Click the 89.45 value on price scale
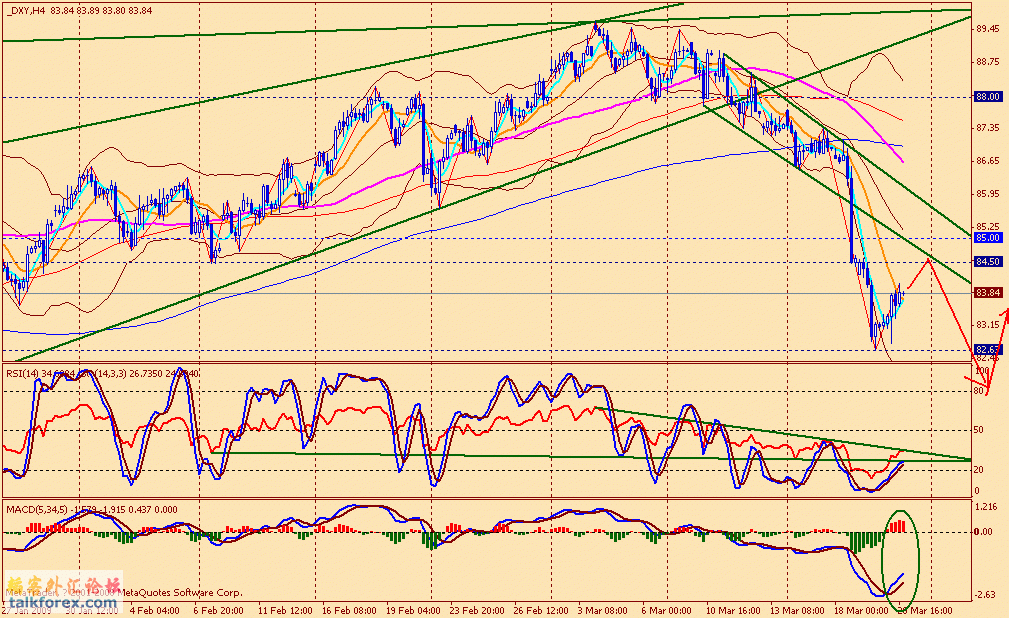The image size is (1009, 618). point(987,29)
